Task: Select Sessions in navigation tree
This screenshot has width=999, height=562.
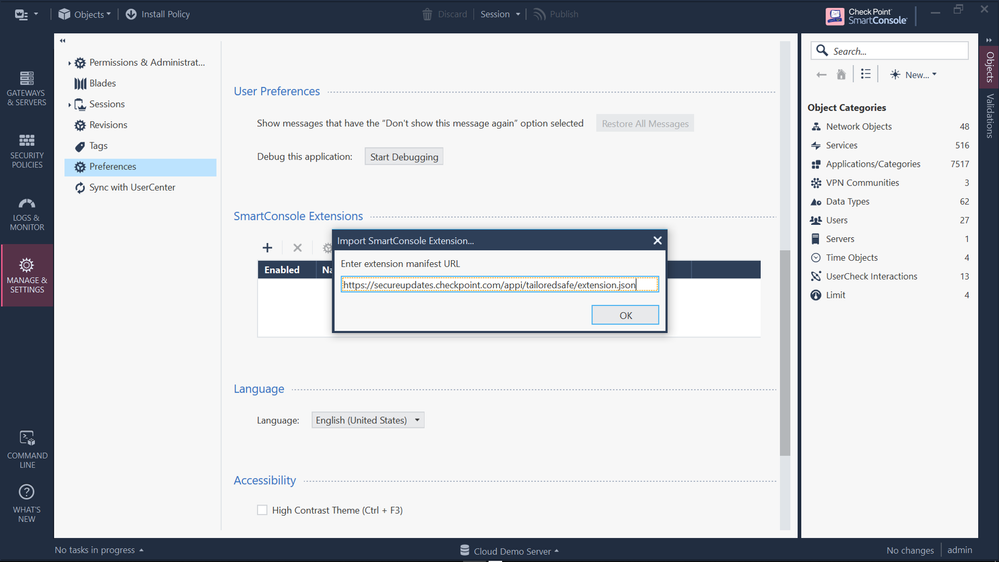Action: pyautogui.click(x=99, y=104)
